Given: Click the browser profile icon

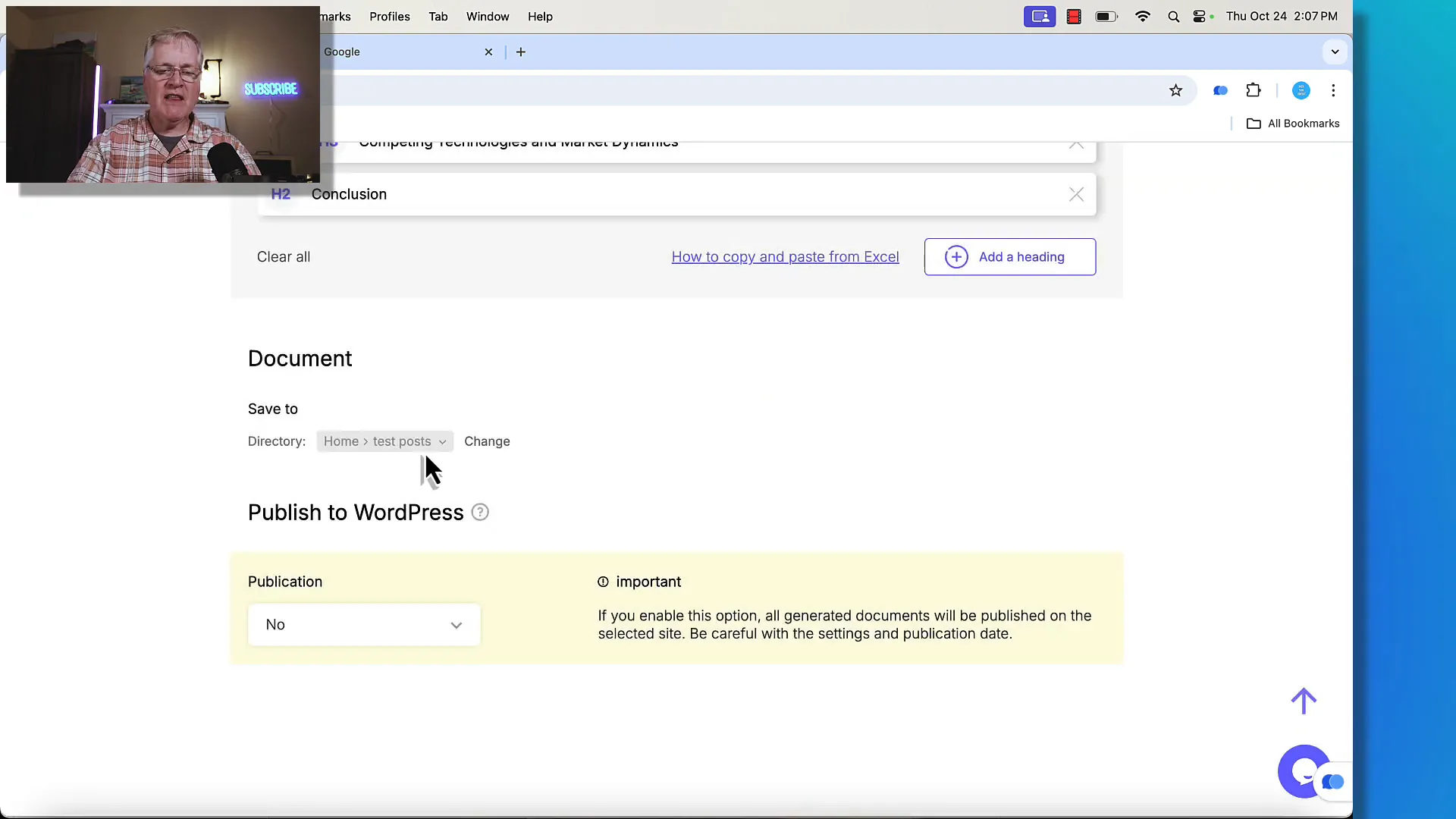Looking at the screenshot, I should [x=1301, y=90].
